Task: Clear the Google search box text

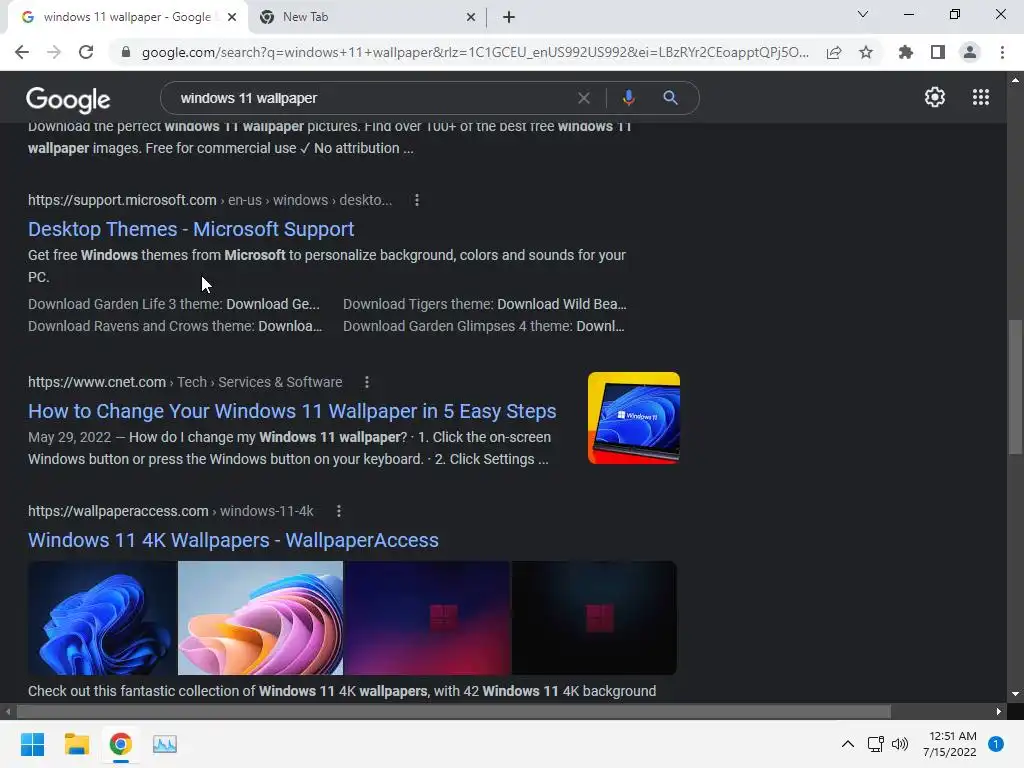Action: (x=584, y=98)
